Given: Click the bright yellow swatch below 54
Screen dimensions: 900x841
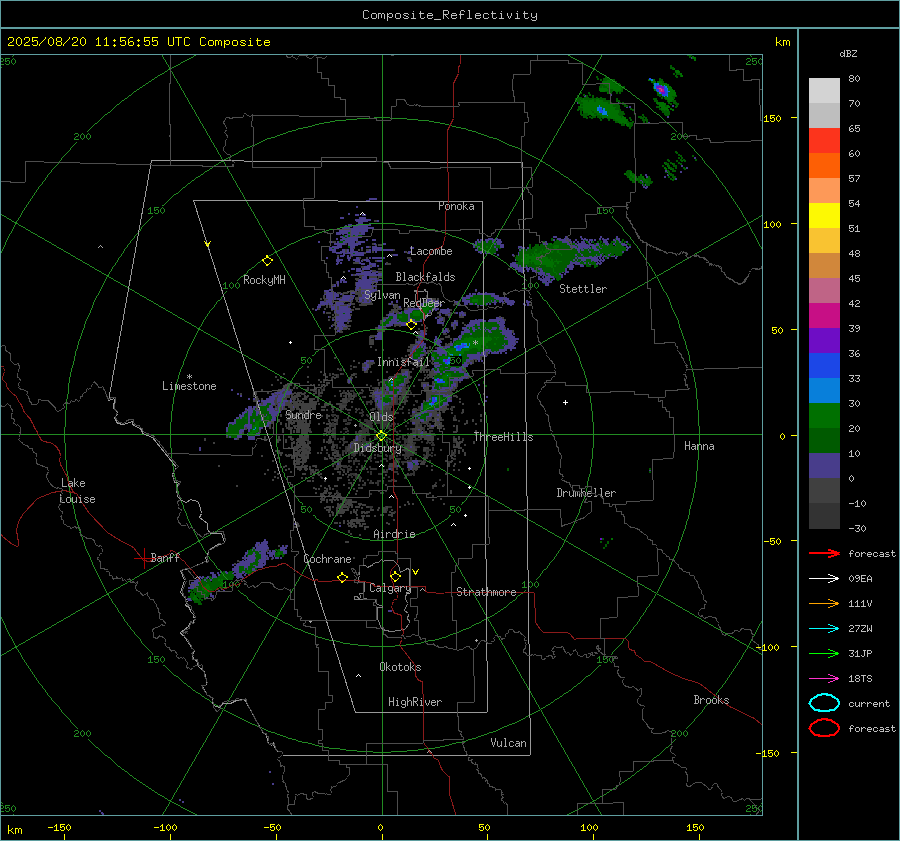Looking at the screenshot, I should point(824,215).
